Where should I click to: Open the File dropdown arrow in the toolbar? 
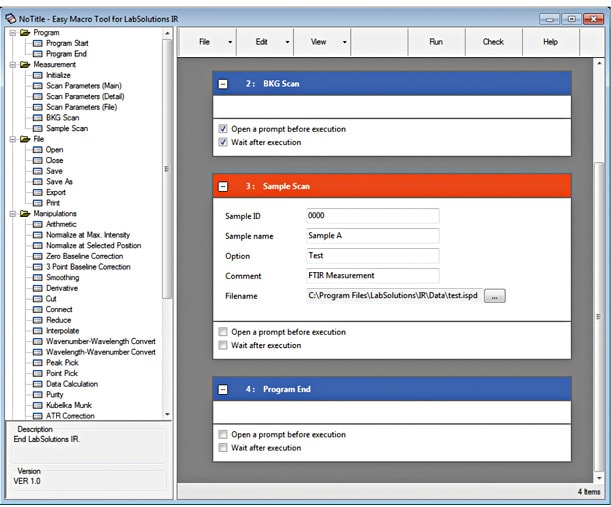pos(230,42)
